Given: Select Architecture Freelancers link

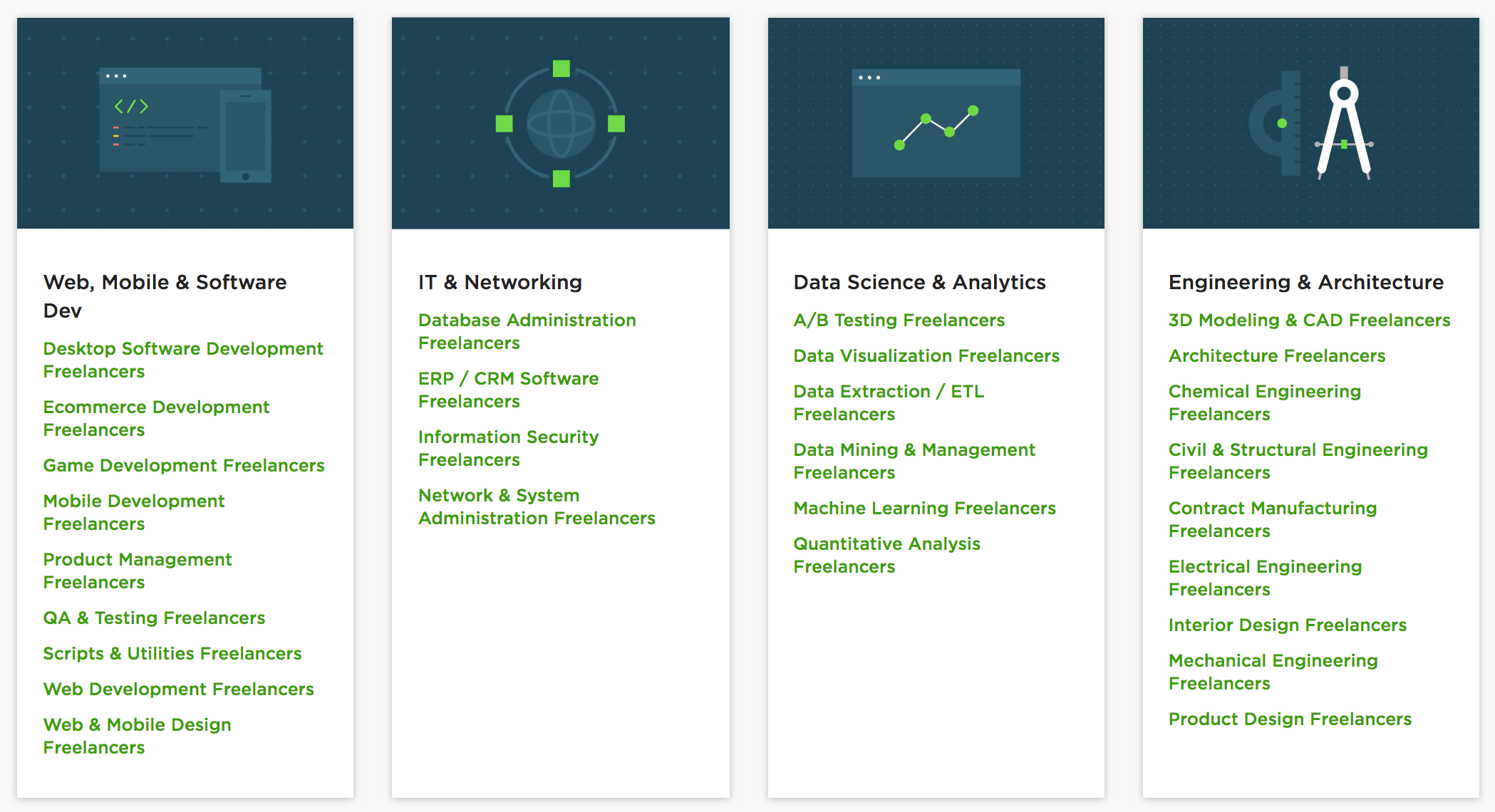Looking at the screenshot, I should point(1276,355).
